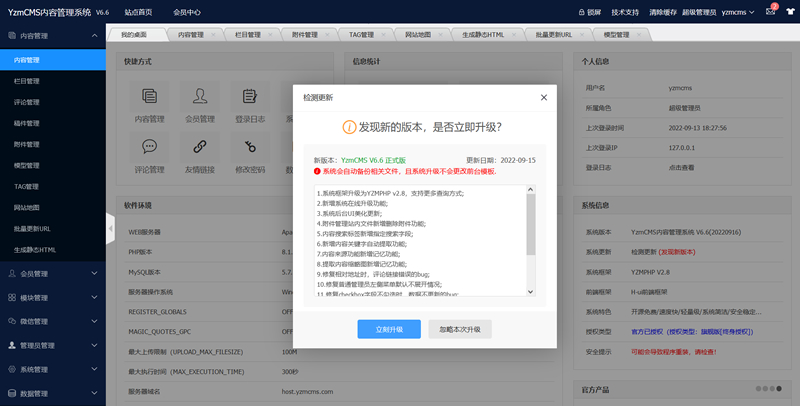This screenshot has width=800, height=406.
Task: Switch to the 栏目管理 tab
Action: [246, 34]
